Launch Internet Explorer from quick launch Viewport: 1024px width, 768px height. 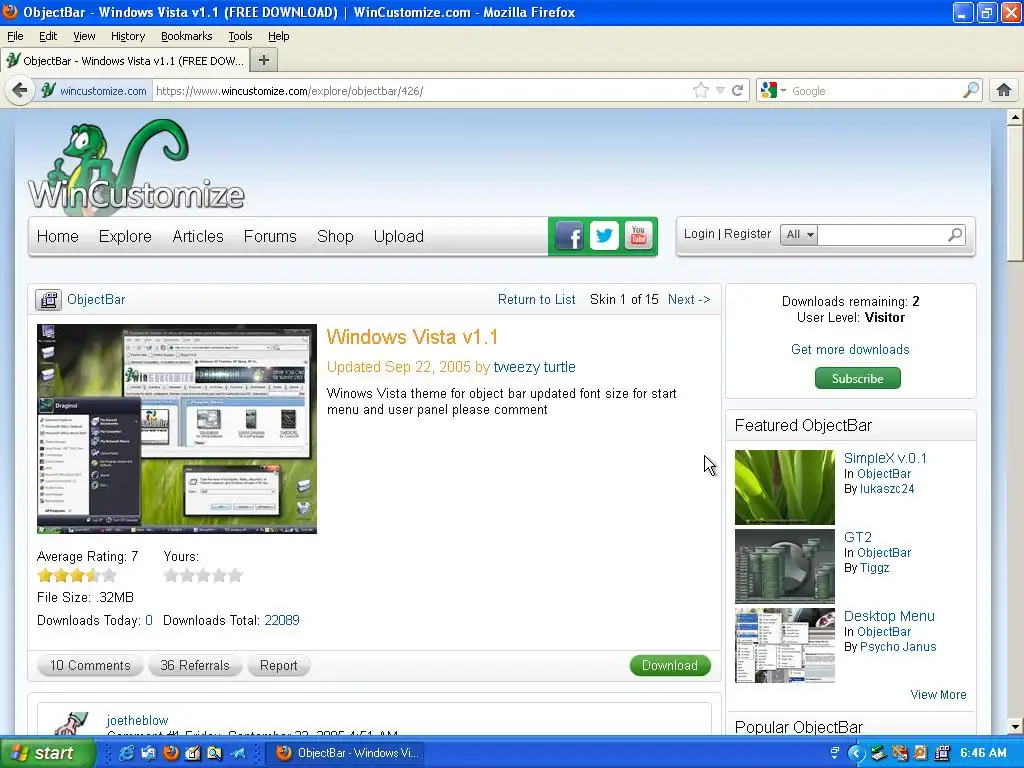point(126,753)
